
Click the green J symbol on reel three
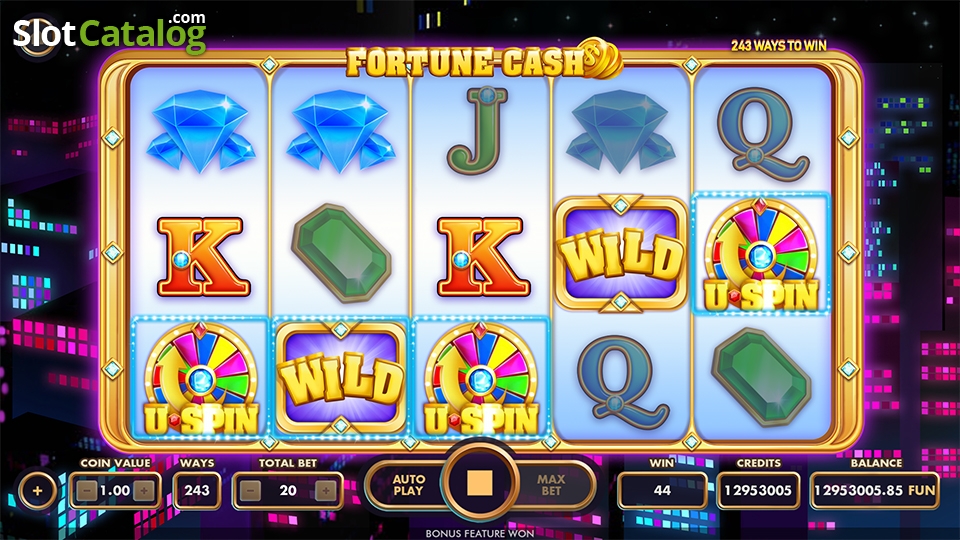point(480,130)
